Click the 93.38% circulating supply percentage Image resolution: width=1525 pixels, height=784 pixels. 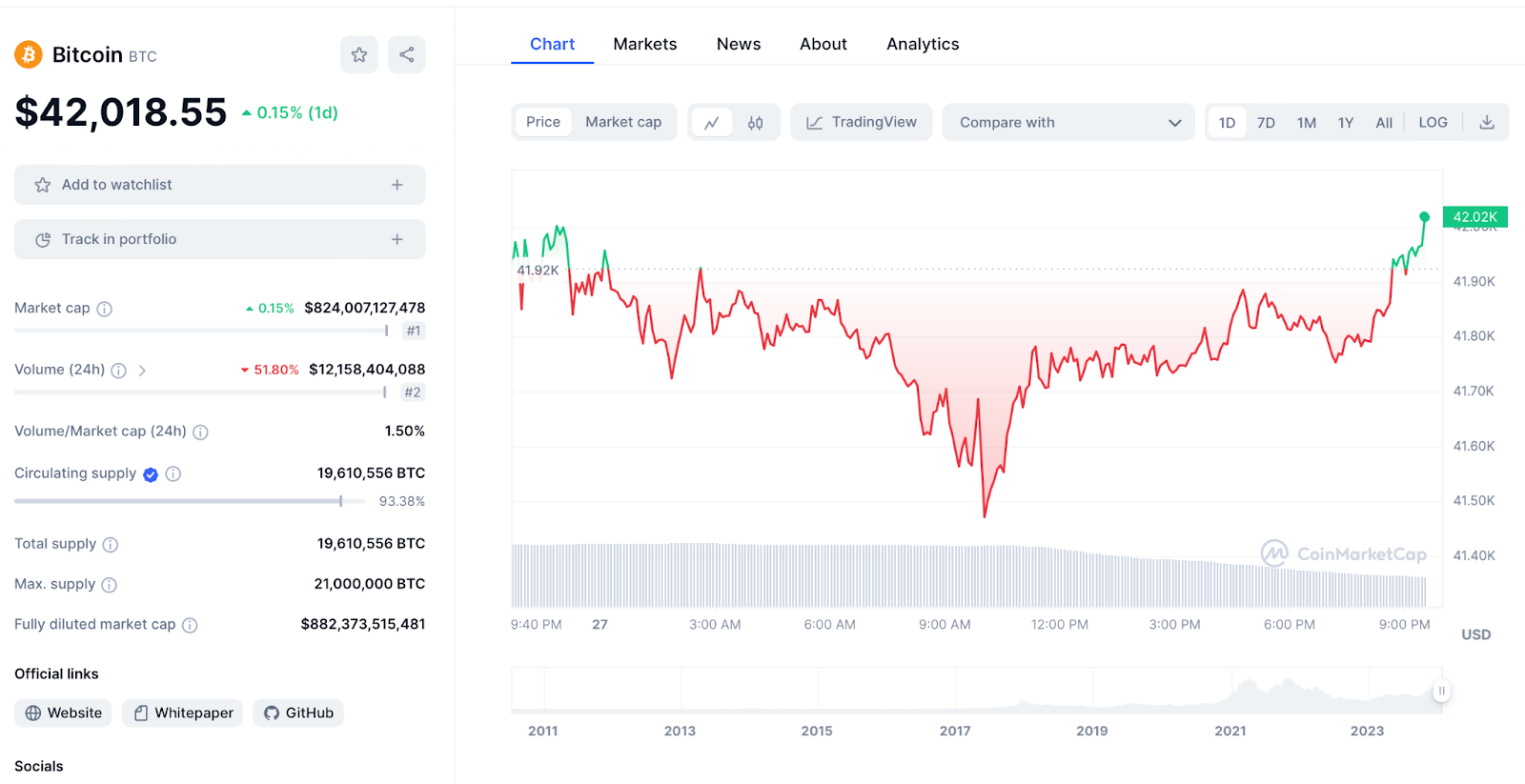[402, 501]
